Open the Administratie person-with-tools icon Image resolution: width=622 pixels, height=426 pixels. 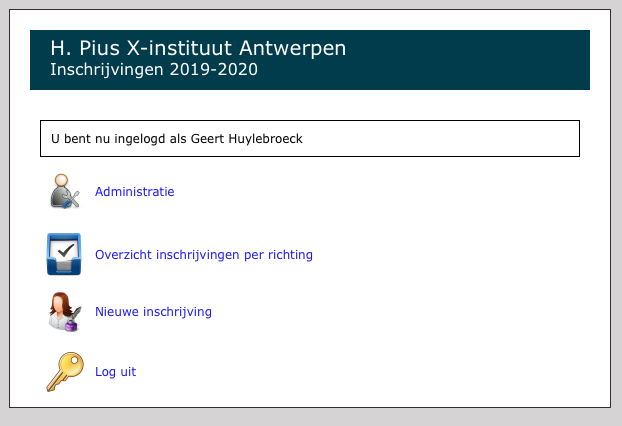pos(65,191)
